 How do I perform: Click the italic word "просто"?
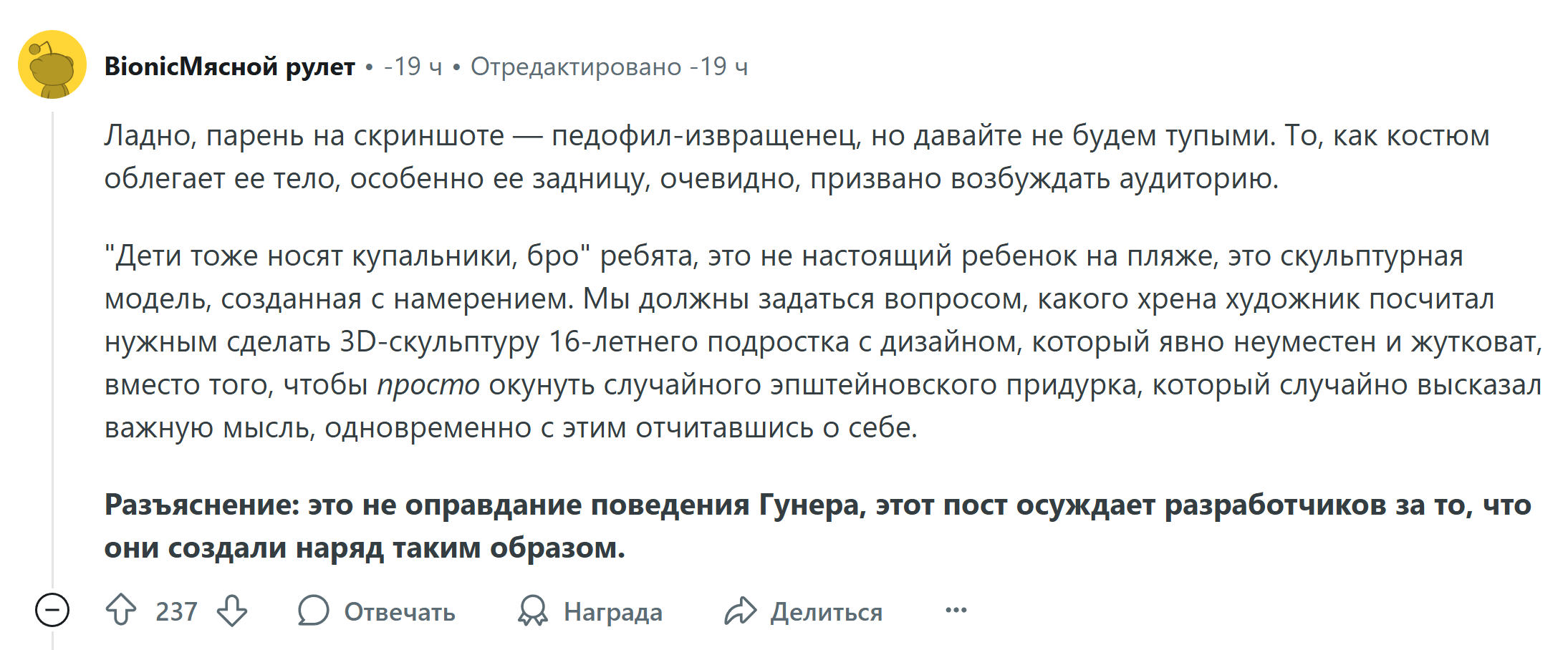pos(428,385)
